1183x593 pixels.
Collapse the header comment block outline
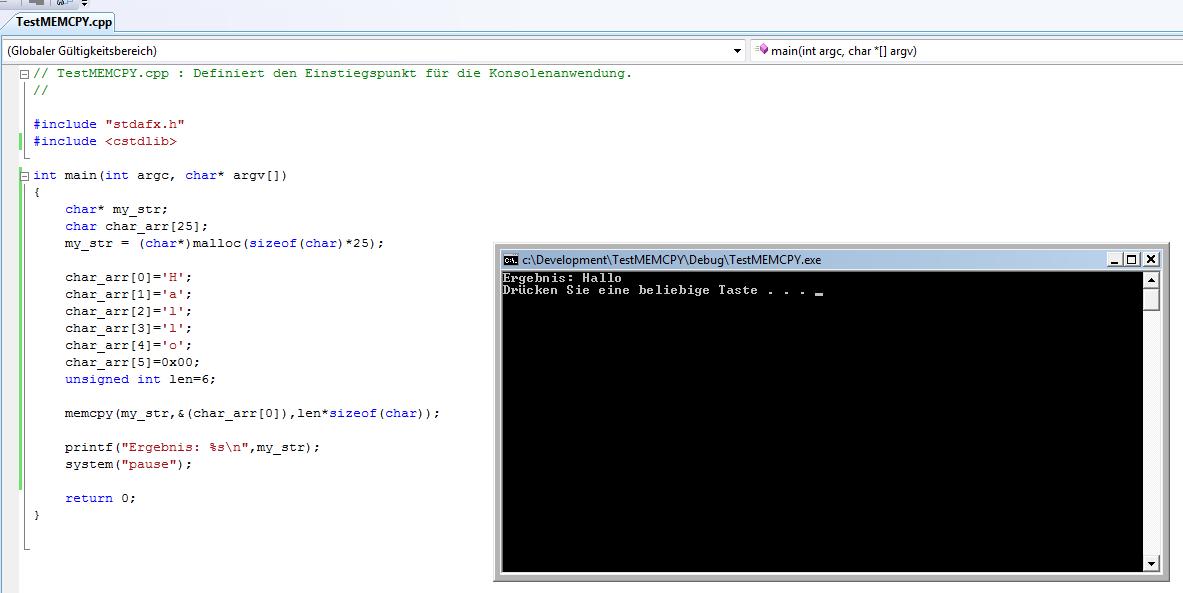click(x=24, y=74)
